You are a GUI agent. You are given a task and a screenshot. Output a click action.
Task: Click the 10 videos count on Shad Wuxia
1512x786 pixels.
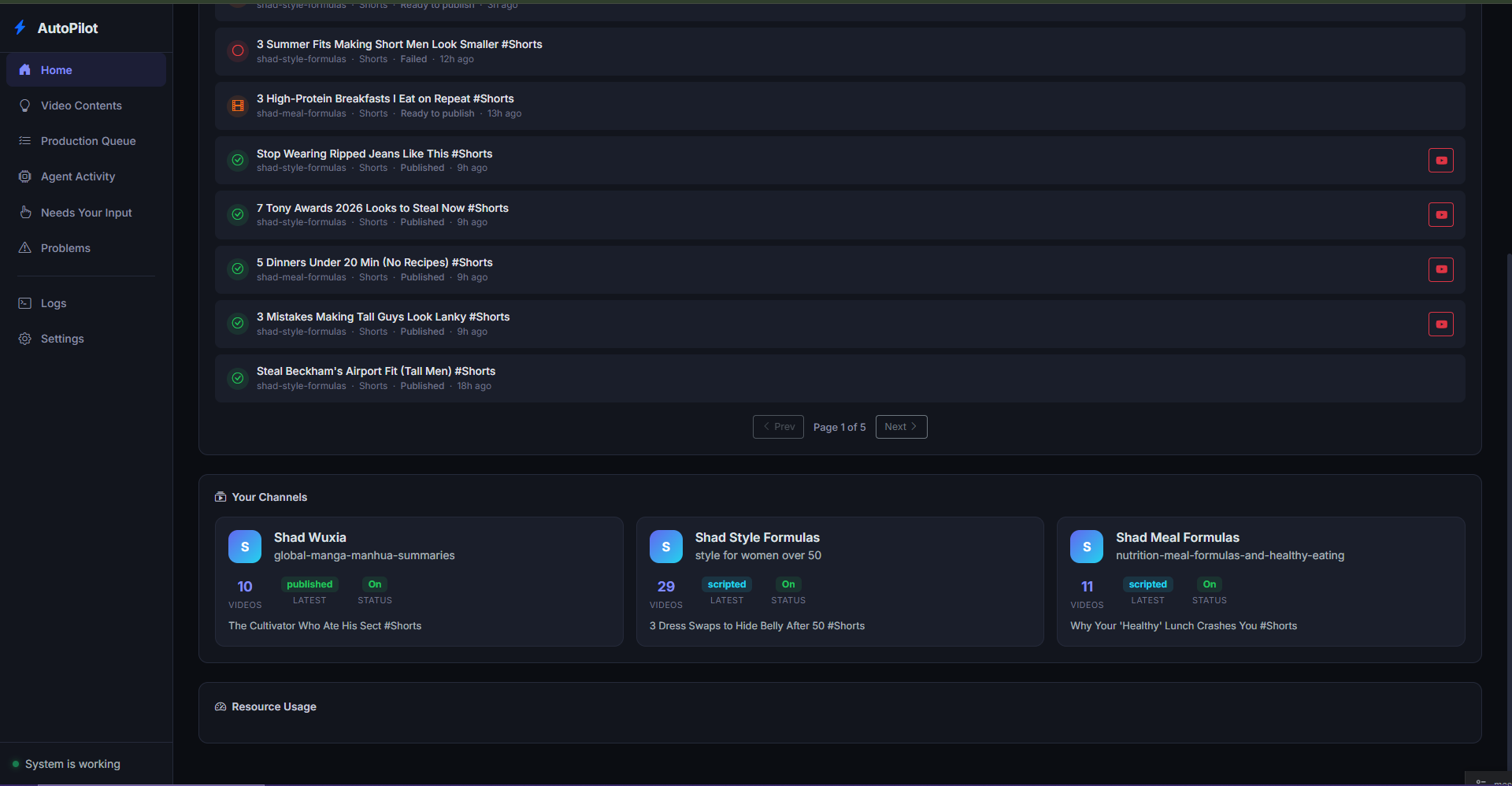[x=245, y=587]
